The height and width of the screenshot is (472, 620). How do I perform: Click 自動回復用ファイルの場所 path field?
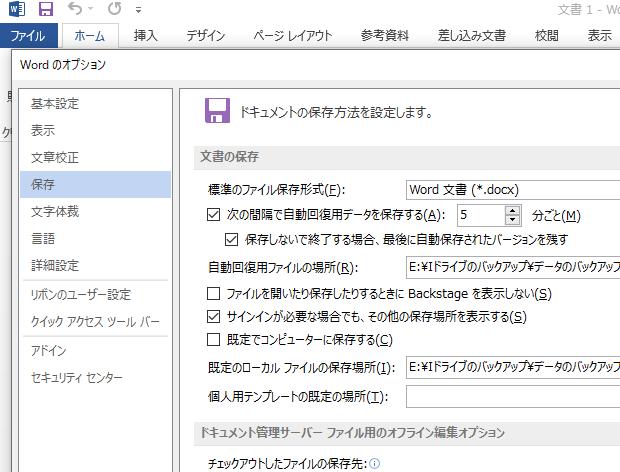[x=512, y=267]
